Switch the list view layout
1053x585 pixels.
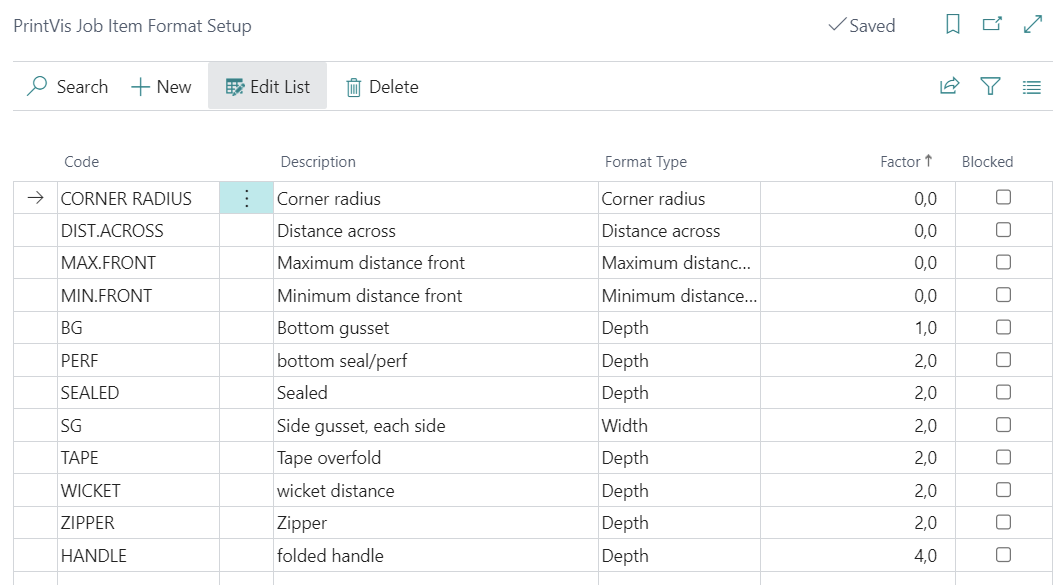[1032, 87]
